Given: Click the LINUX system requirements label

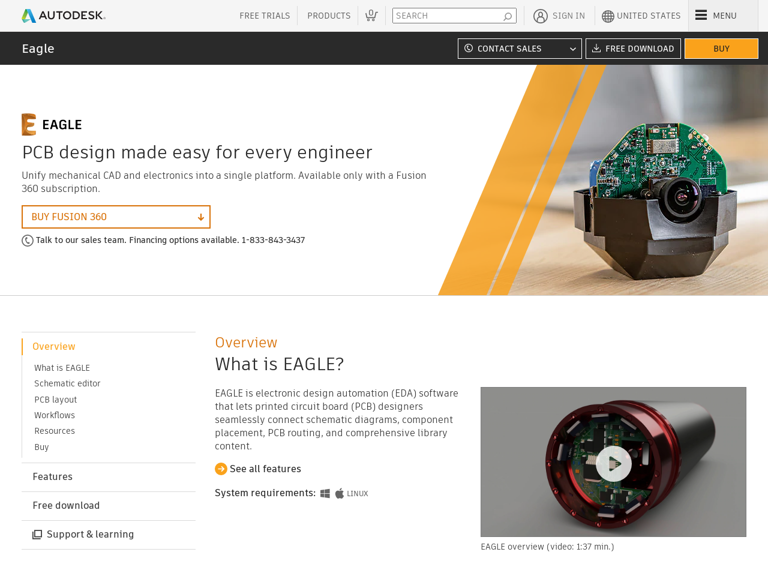Looking at the screenshot, I should (358, 494).
